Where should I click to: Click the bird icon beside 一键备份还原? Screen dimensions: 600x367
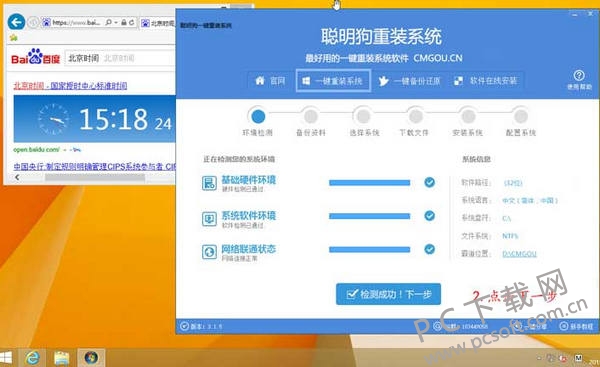383,81
